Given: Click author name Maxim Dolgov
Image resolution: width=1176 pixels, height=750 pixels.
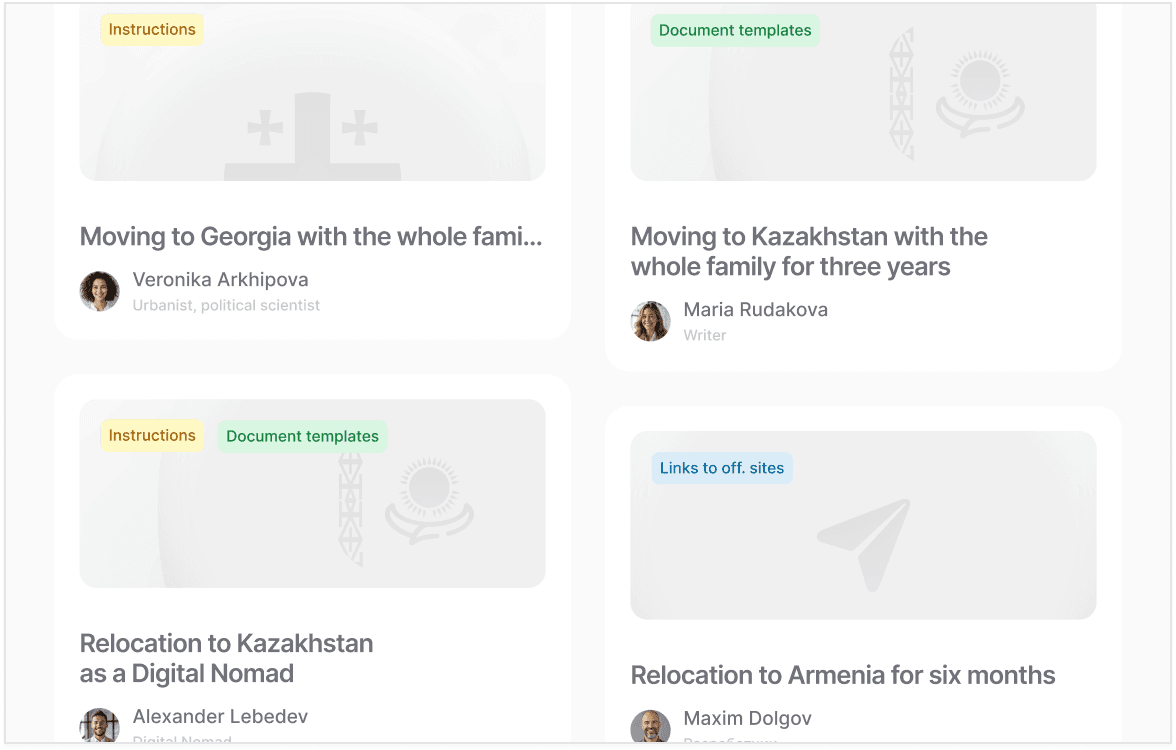Looking at the screenshot, I should click(x=747, y=718).
